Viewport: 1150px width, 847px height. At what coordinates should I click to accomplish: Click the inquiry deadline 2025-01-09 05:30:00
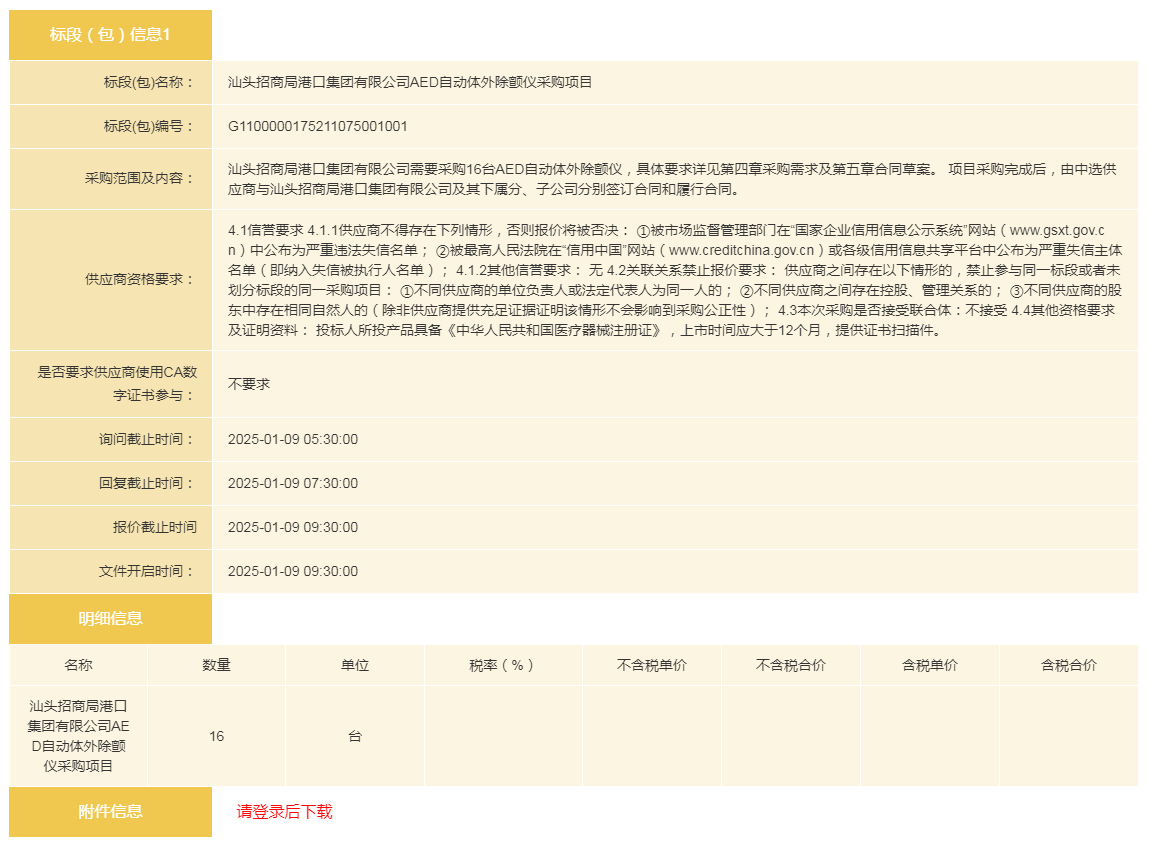tap(293, 439)
